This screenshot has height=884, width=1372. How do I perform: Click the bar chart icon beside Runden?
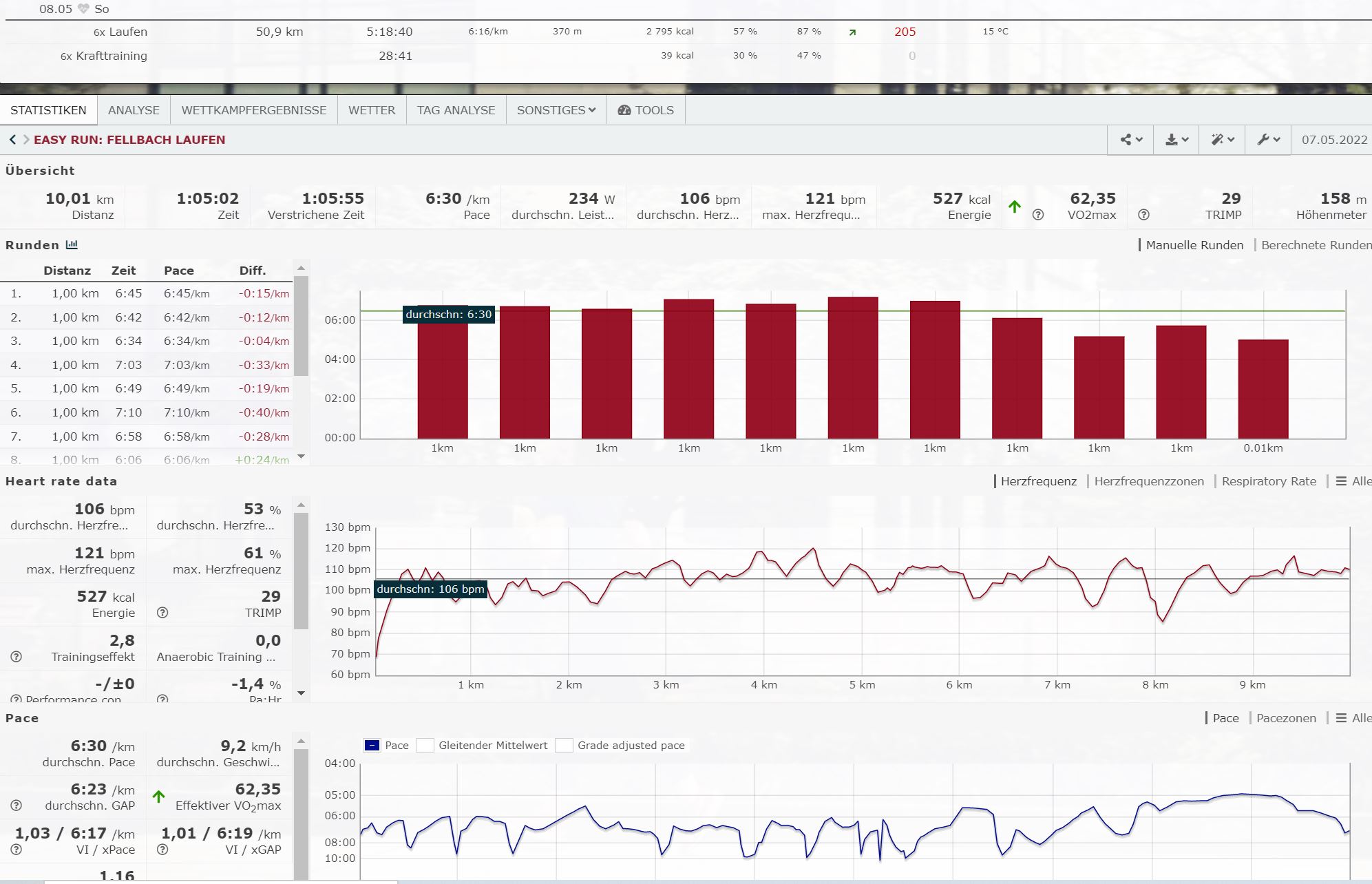click(x=72, y=245)
